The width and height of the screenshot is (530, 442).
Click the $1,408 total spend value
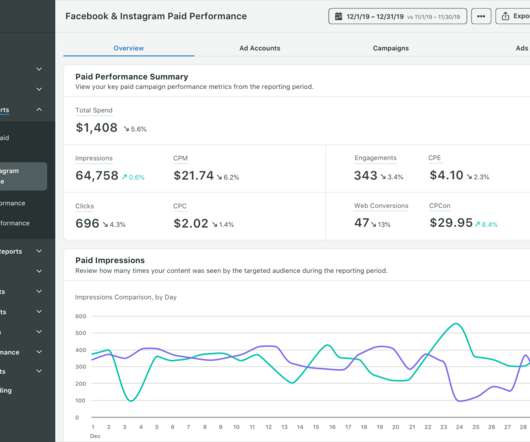point(97,128)
